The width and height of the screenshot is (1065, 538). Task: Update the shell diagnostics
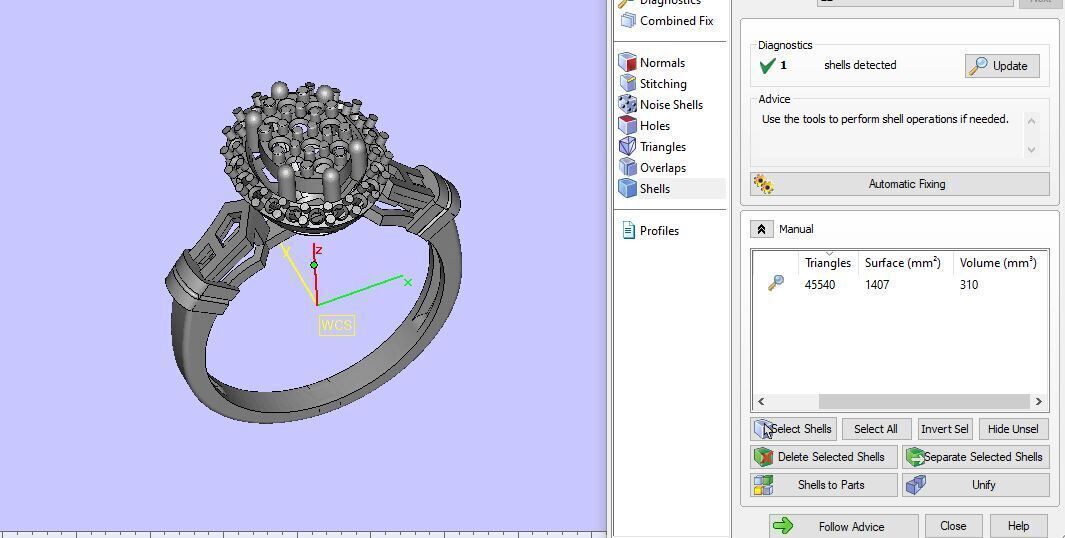point(1002,66)
